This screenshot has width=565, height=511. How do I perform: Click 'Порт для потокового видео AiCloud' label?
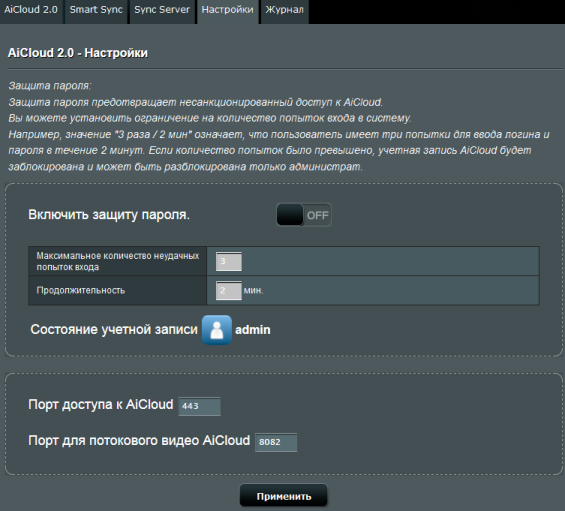(x=139, y=441)
